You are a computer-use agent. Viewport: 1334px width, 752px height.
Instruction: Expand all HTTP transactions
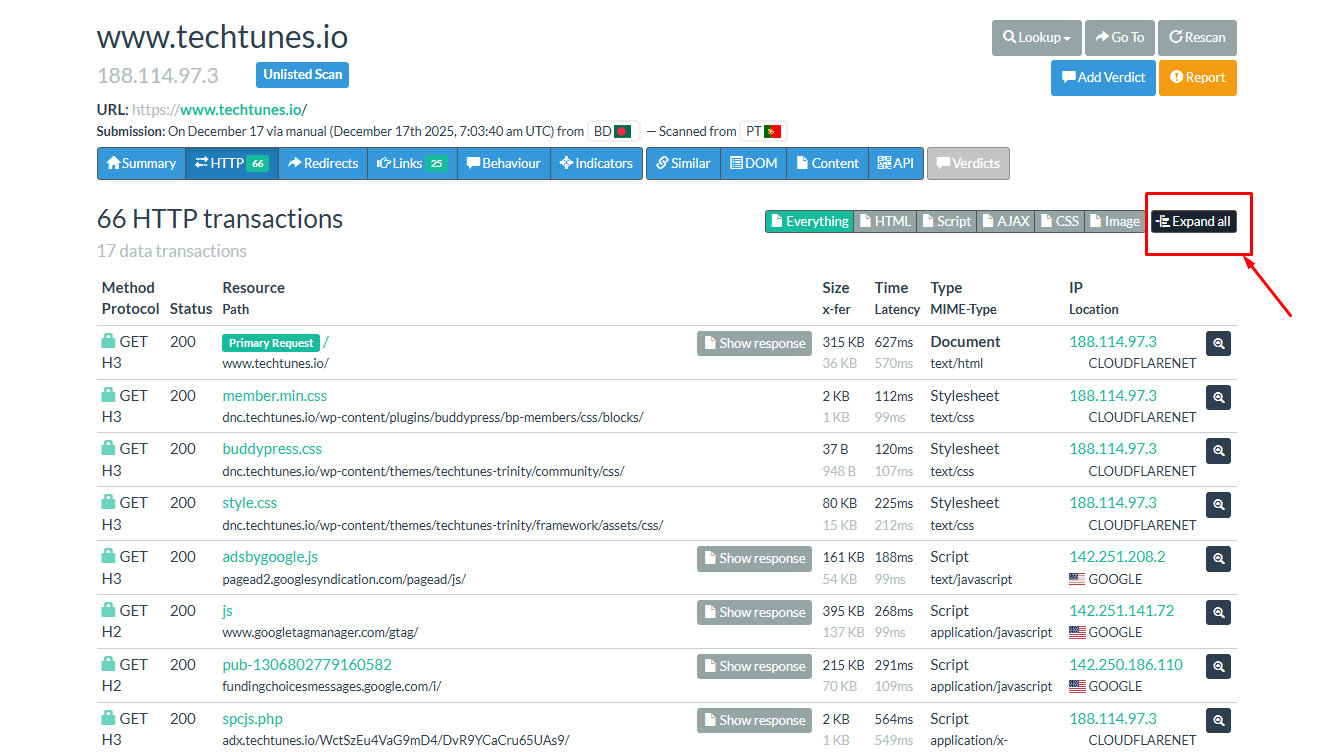(1193, 221)
